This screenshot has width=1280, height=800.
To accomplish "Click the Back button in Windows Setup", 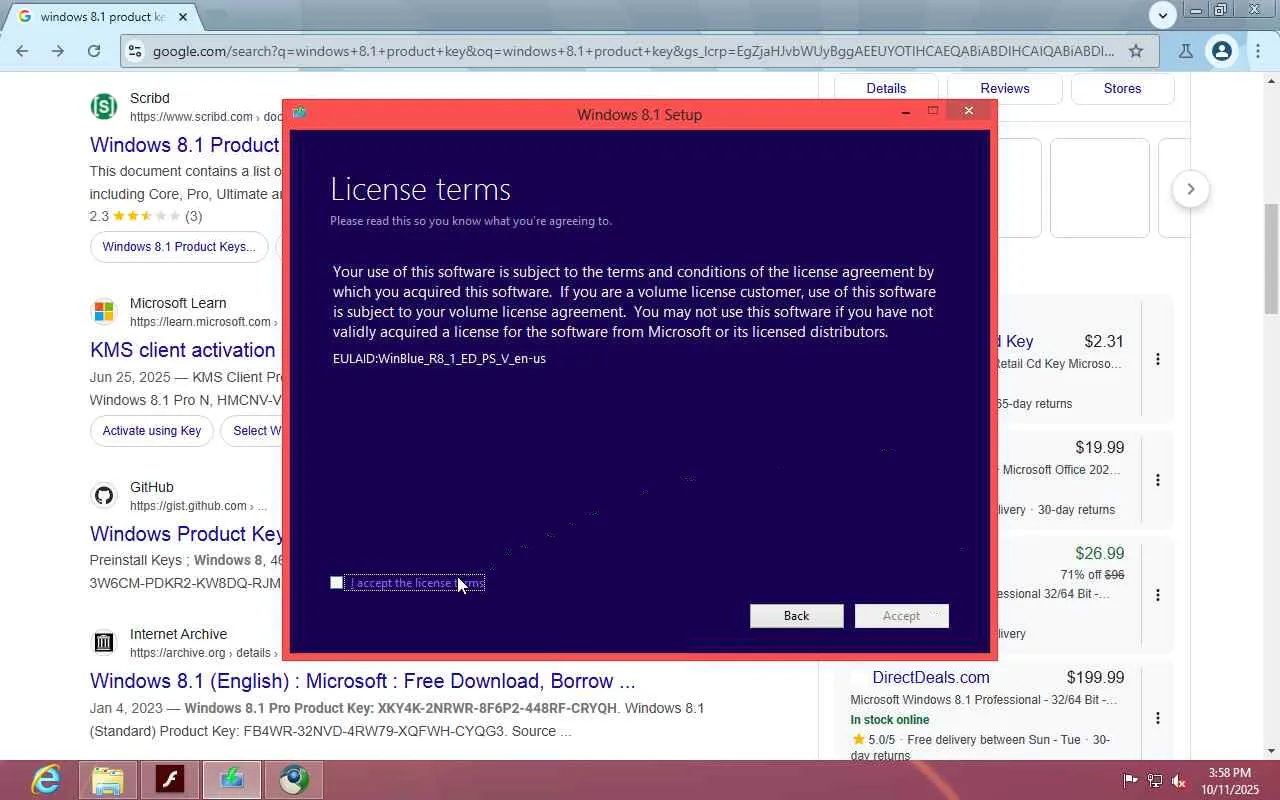I will [x=797, y=616].
